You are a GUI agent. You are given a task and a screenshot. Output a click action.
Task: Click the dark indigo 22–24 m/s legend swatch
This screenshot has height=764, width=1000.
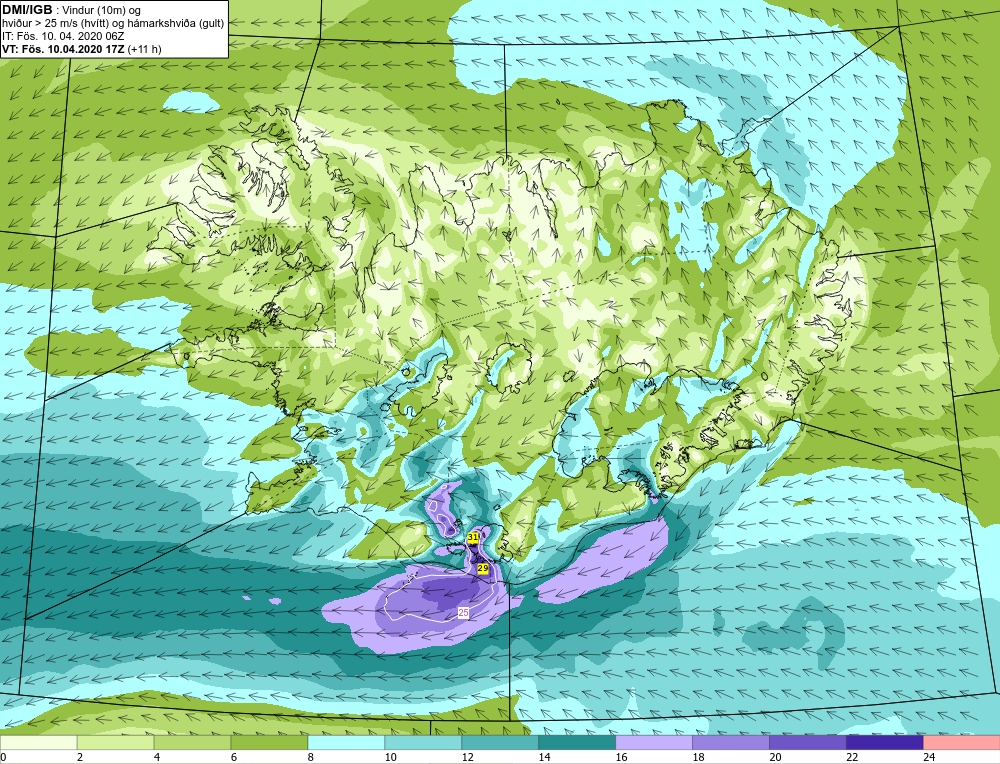click(884, 742)
